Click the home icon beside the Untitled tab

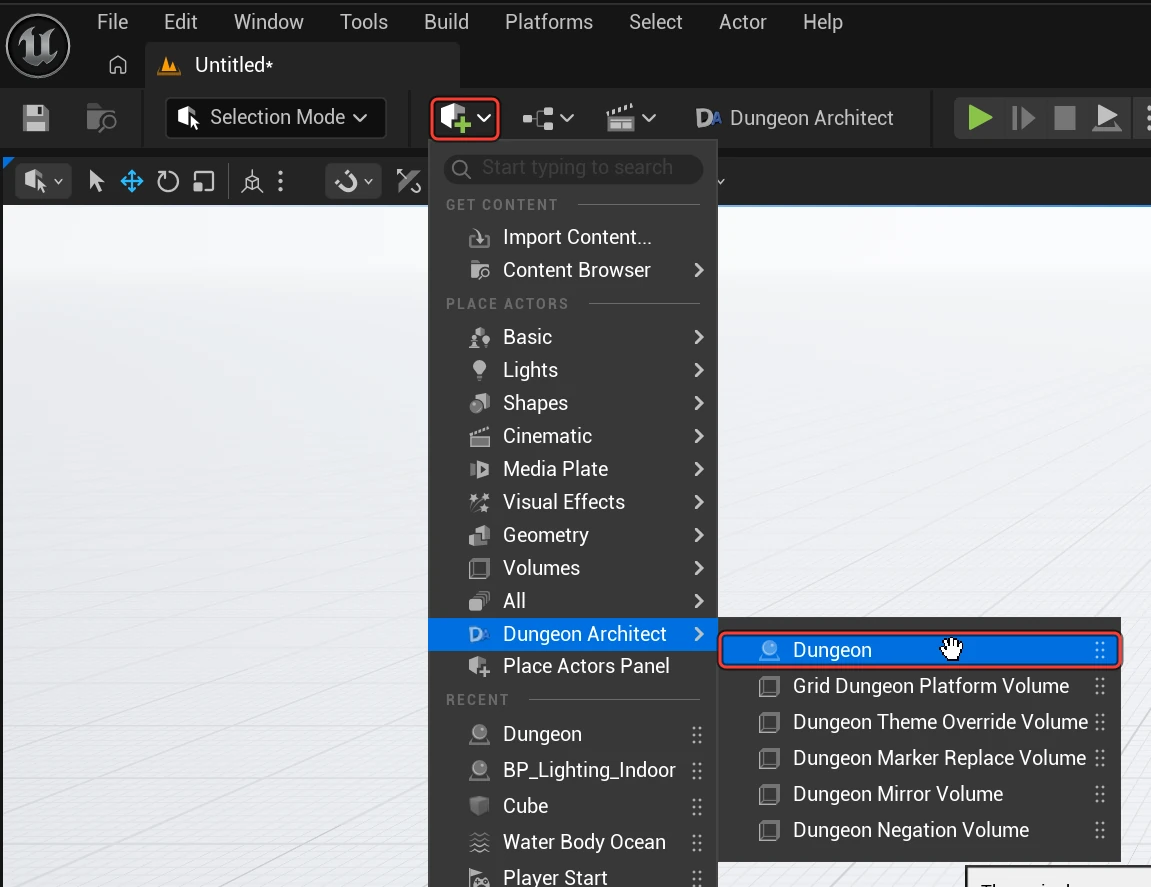point(117,65)
